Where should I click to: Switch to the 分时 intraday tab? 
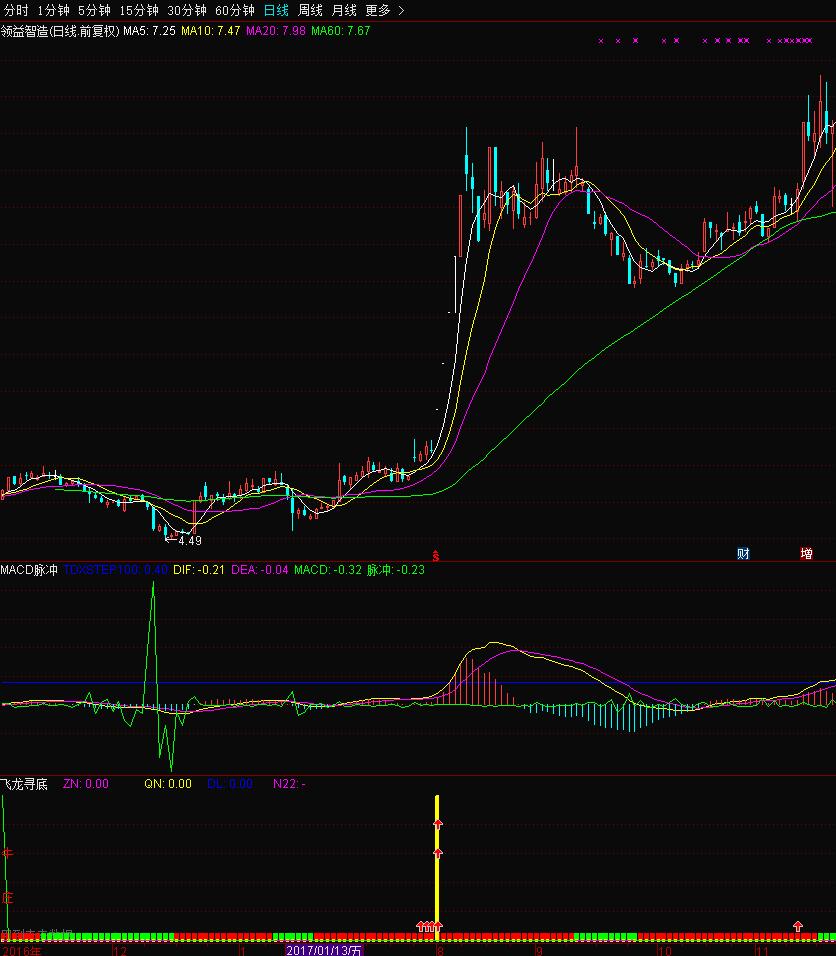[x=17, y=10]
